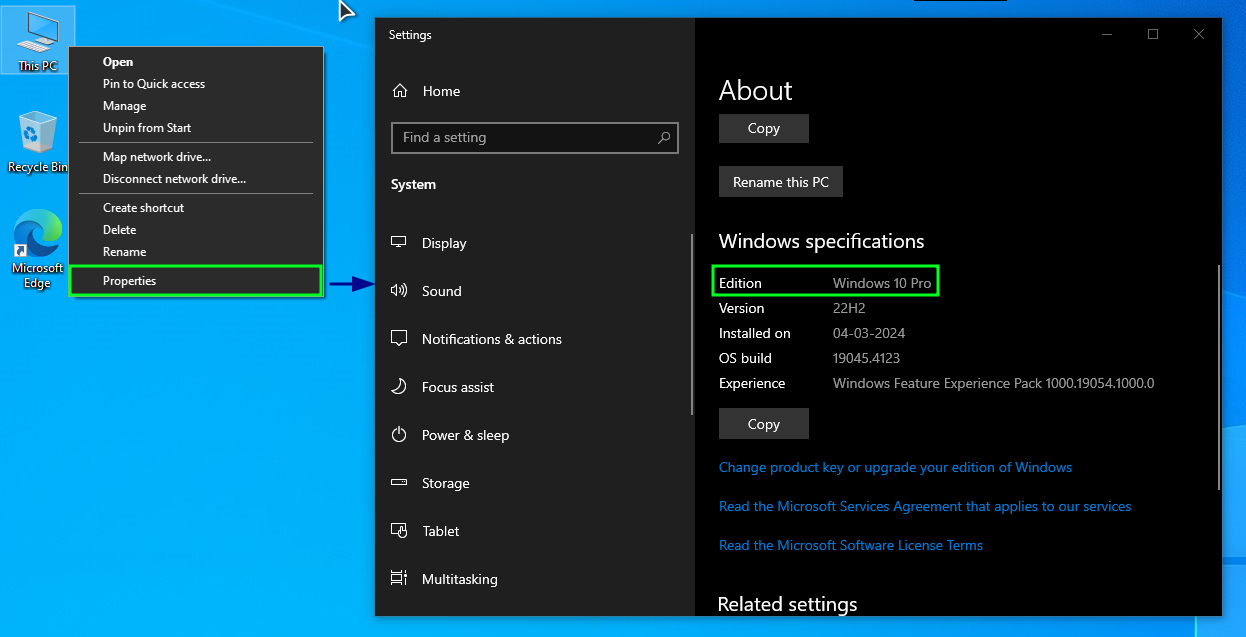1246x637 pixels.
Task: Click Copy under Windows specifications
Action: coord(763,424)
